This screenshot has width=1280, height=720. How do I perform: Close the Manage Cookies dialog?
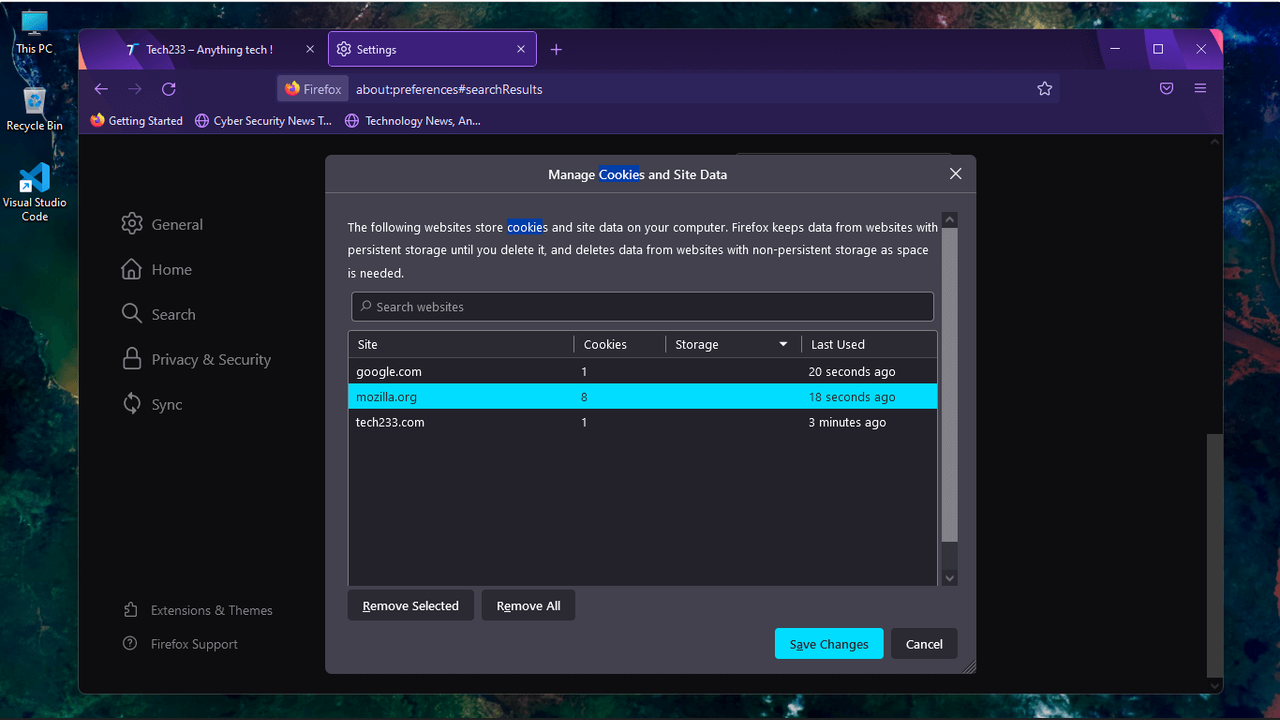[955, 174]
